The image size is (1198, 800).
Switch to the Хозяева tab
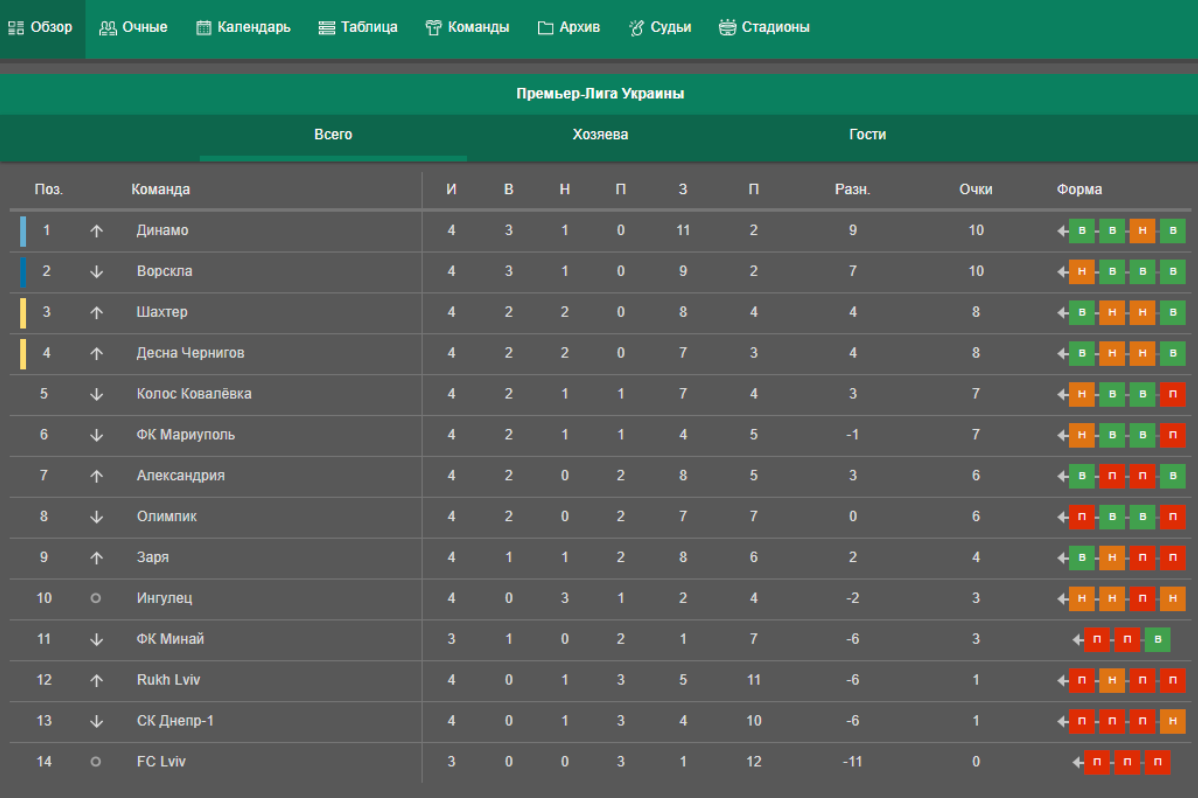point(600,134)
